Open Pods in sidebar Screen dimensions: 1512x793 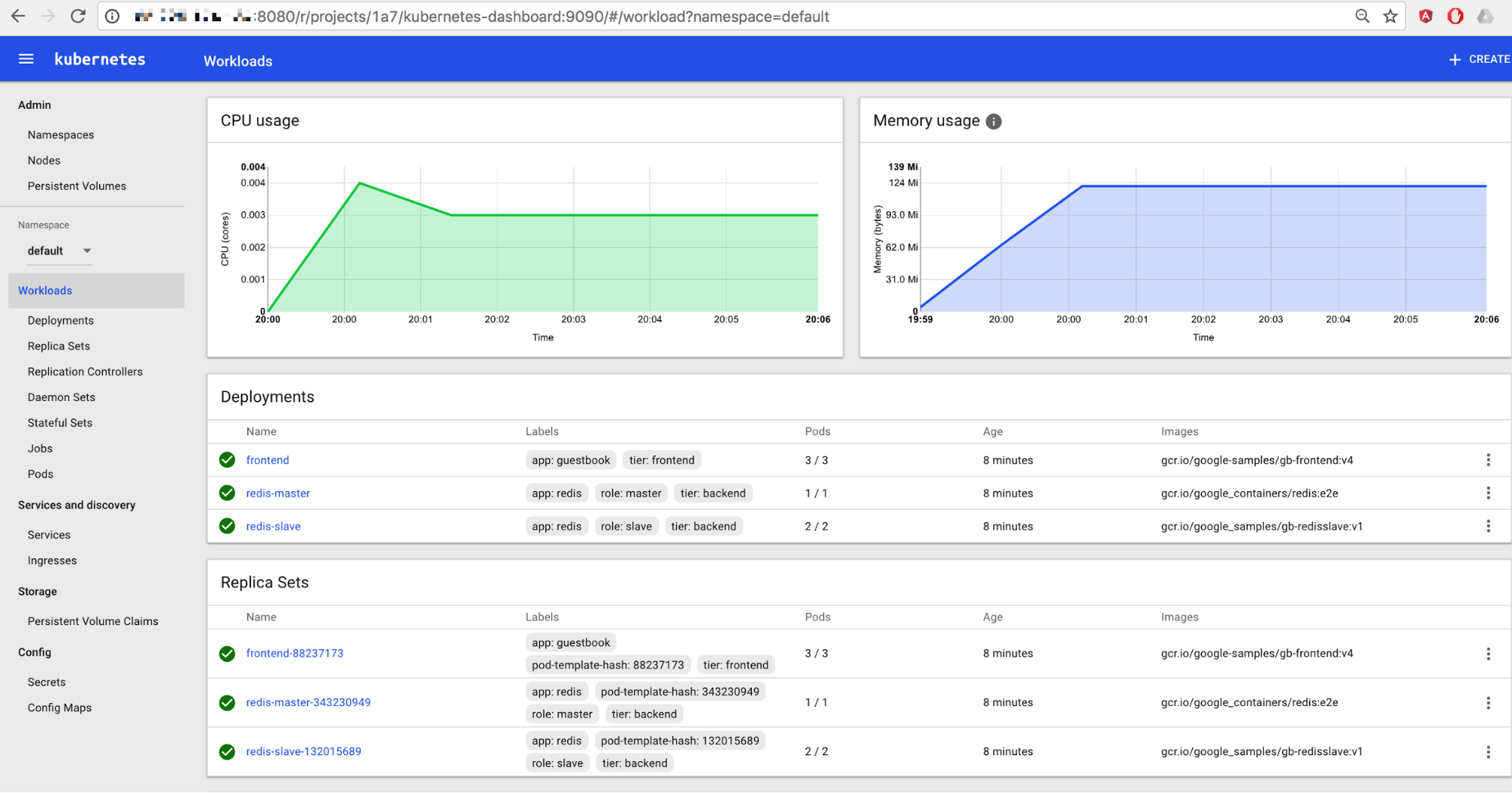tap(40, 474)
